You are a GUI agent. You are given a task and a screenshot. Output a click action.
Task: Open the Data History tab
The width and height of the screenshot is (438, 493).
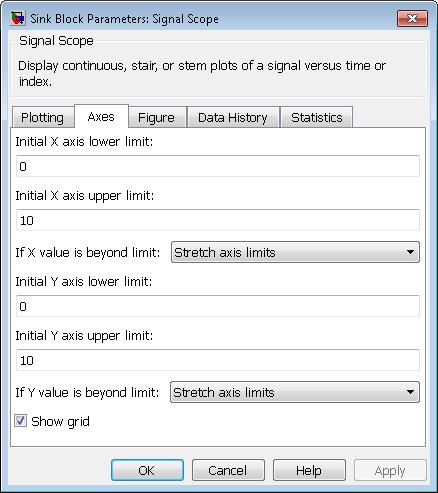pyautogui.click(x=233, y=117)
